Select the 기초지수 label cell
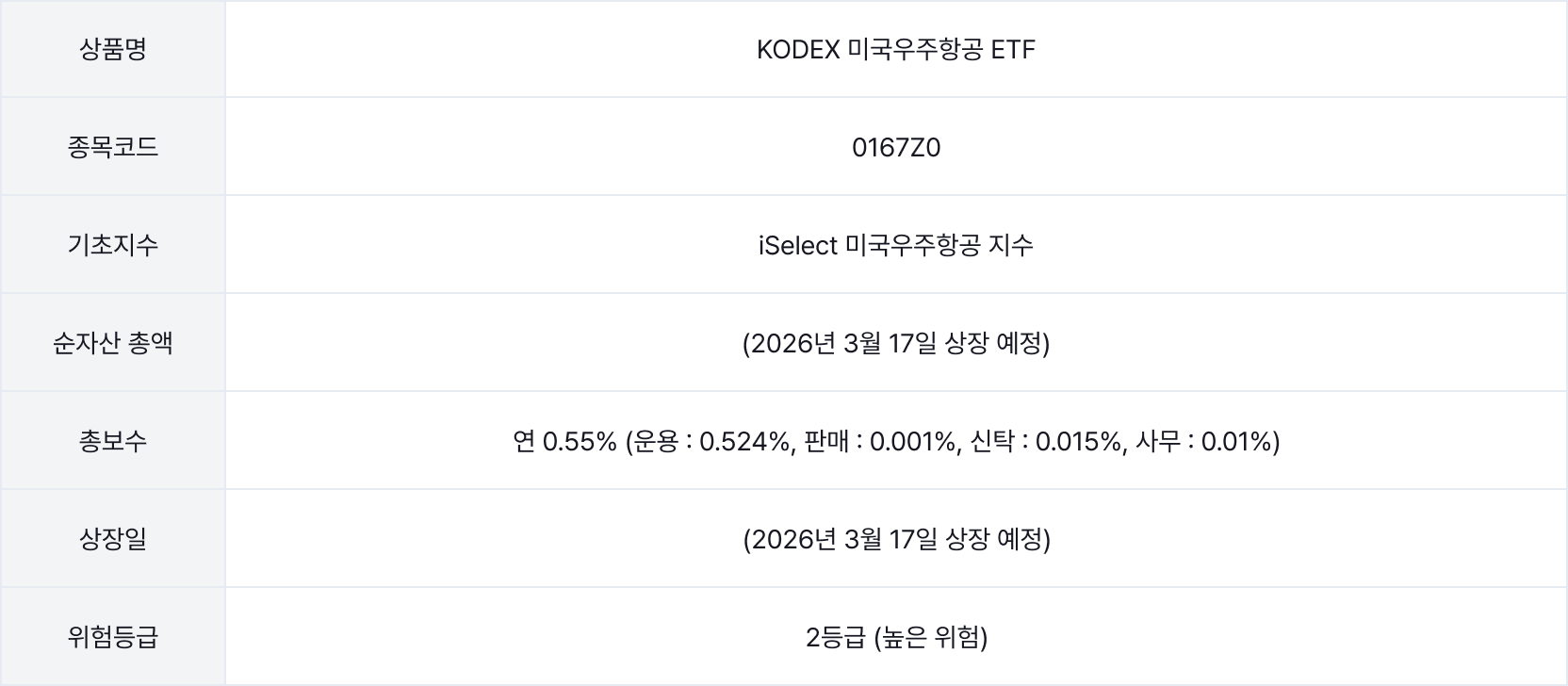1568x686 pixels. click(113, 245)
